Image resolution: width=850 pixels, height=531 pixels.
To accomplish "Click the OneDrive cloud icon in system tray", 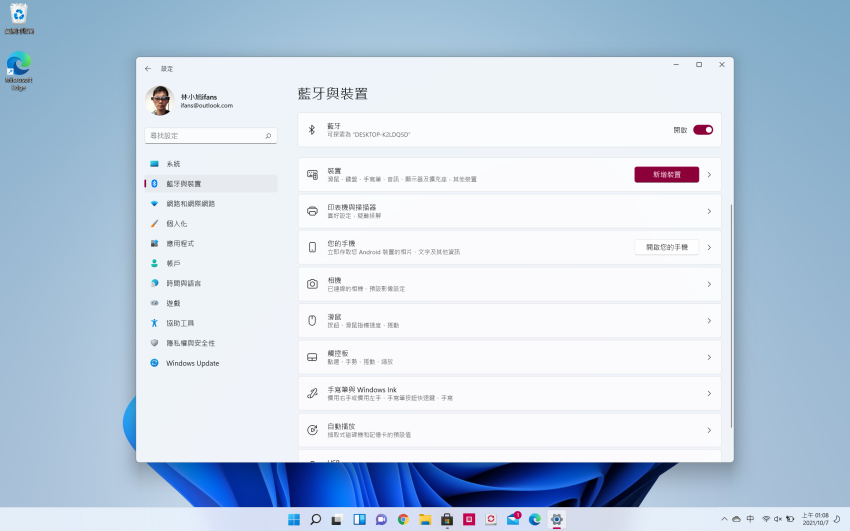I will point(737,519).
